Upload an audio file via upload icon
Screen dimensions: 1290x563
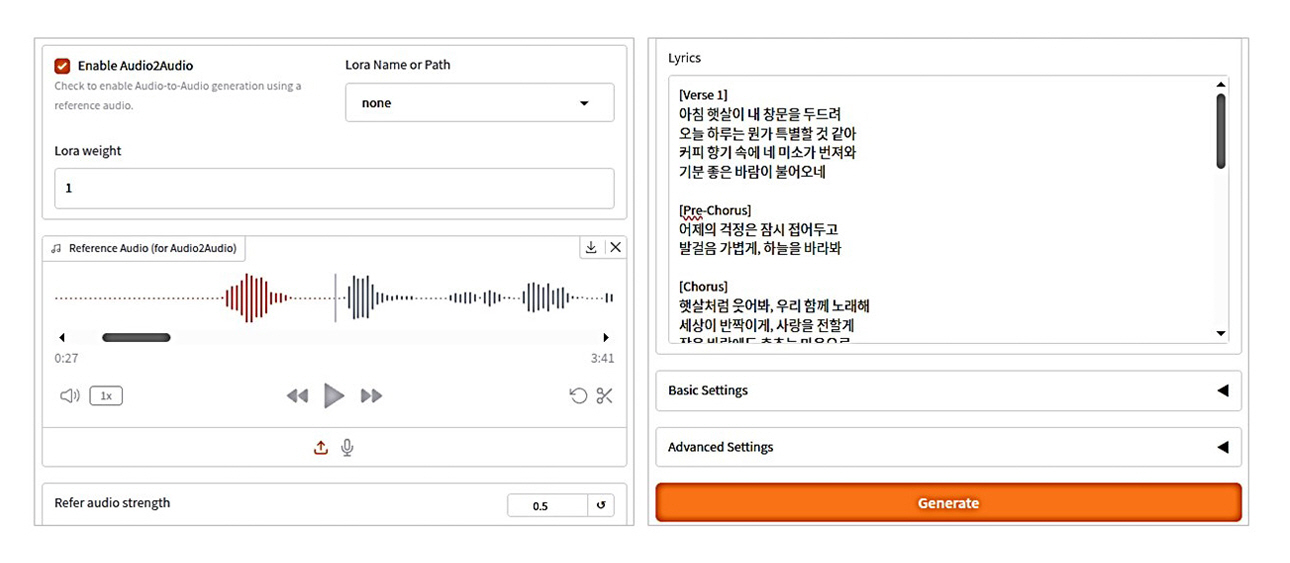coord(321,448)
